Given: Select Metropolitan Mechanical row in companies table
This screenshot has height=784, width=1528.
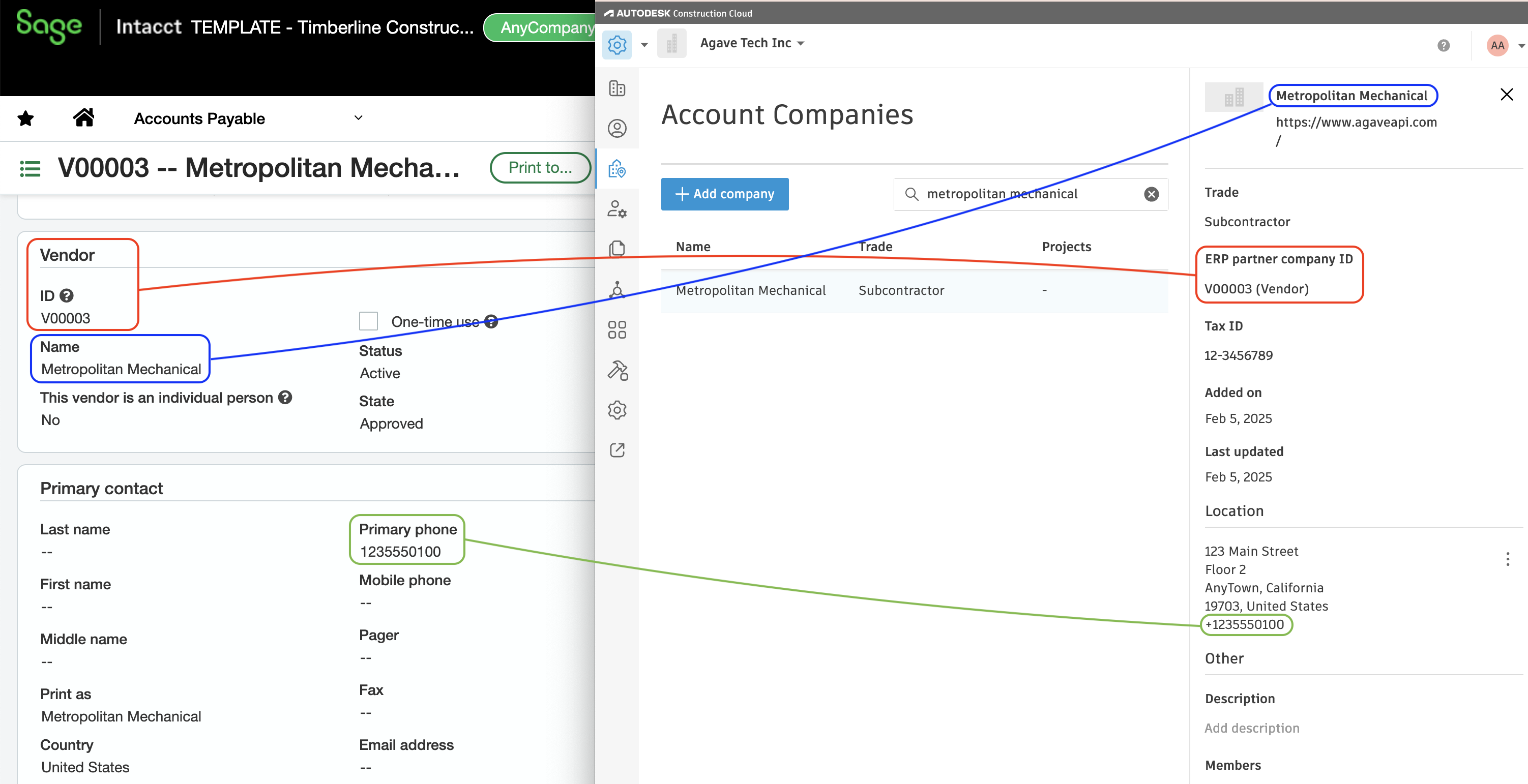Looking at the screenshot, I should [x=914, y=291].
